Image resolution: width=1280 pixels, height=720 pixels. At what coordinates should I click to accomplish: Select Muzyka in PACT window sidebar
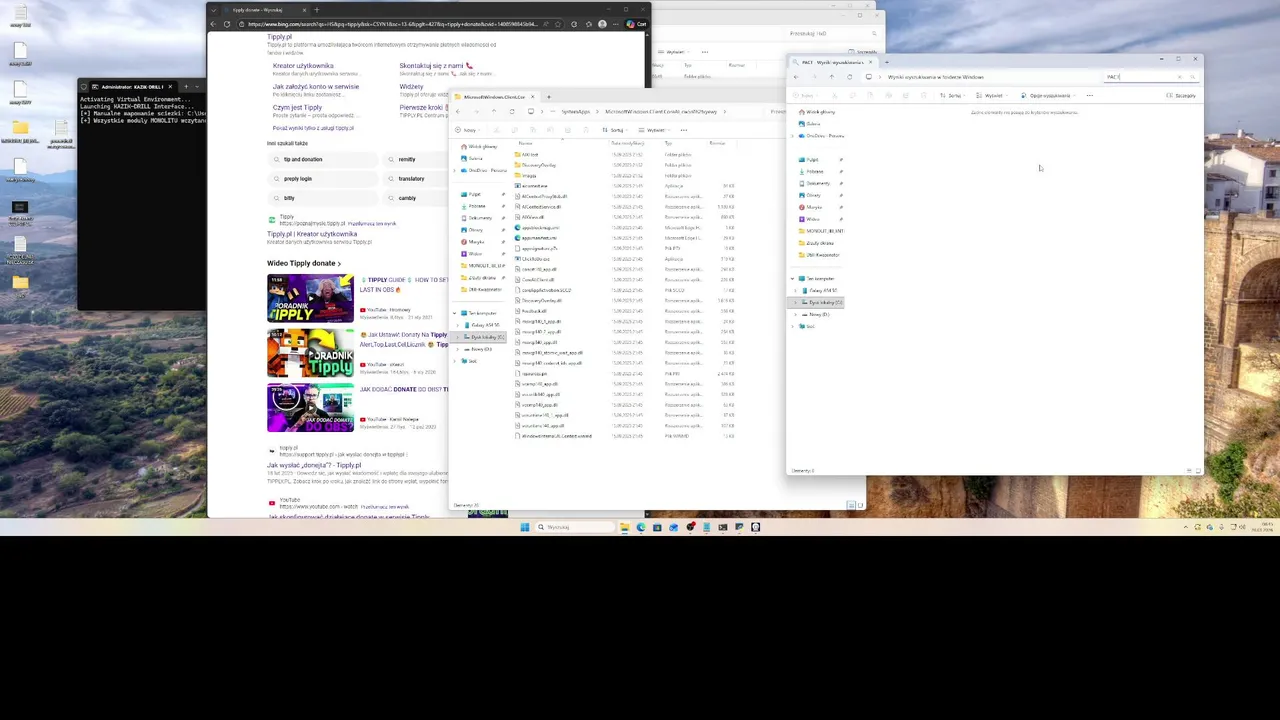814,207
